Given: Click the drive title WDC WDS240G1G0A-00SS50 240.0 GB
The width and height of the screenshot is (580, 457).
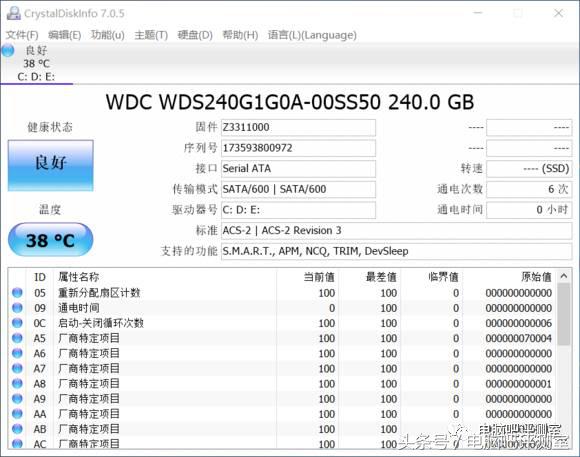Looking at the screenshot, I should (290, 102).
